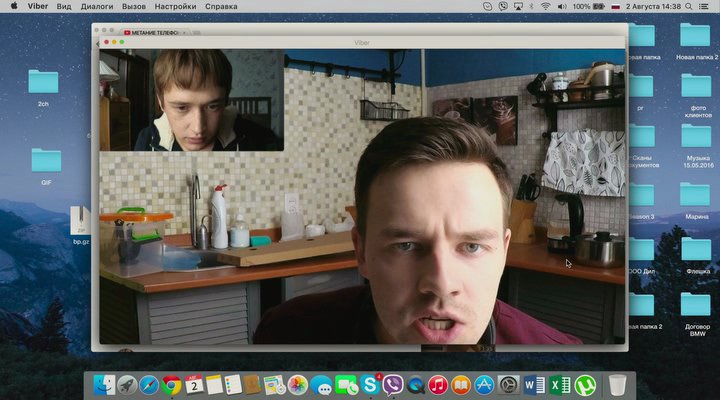720x400 pixels.
Task: Open Finder in the dock
Action: point(104,384)
